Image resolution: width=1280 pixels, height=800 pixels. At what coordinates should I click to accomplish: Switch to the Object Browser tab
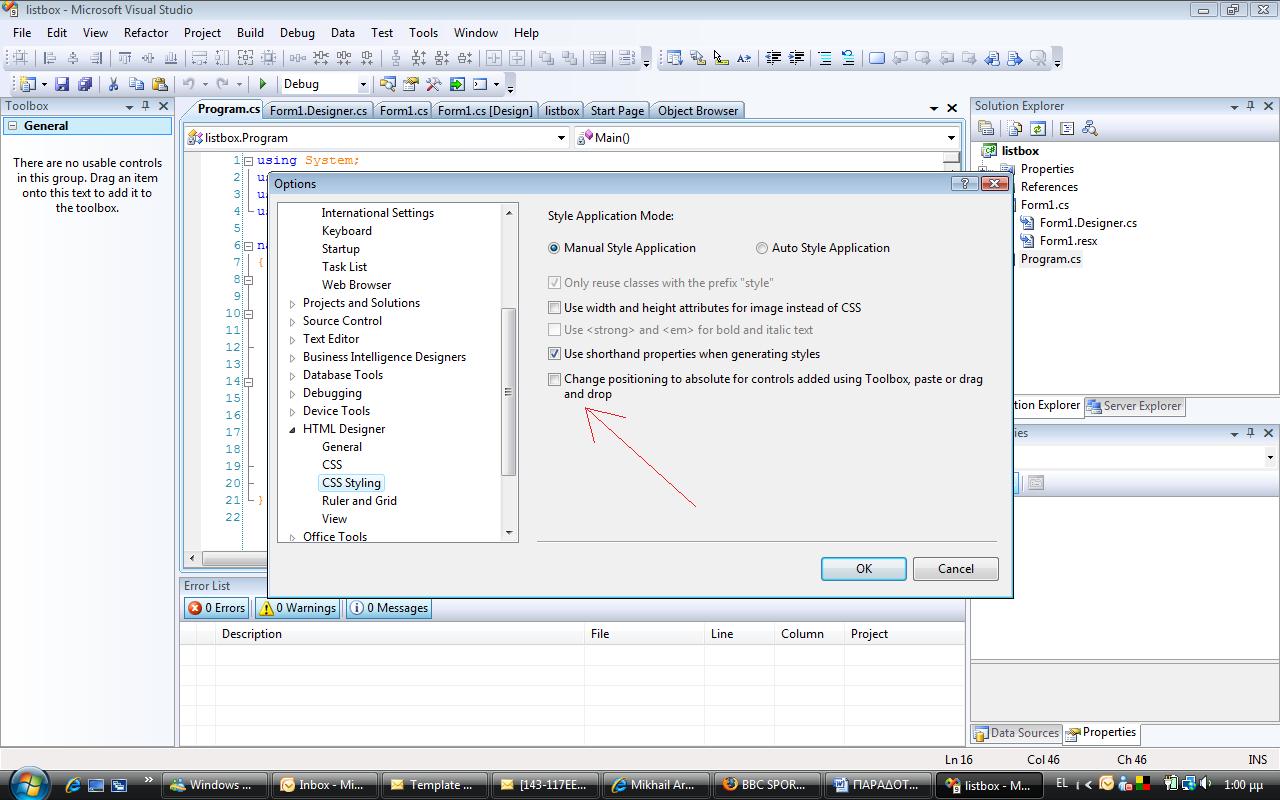[x=698, y=111]
